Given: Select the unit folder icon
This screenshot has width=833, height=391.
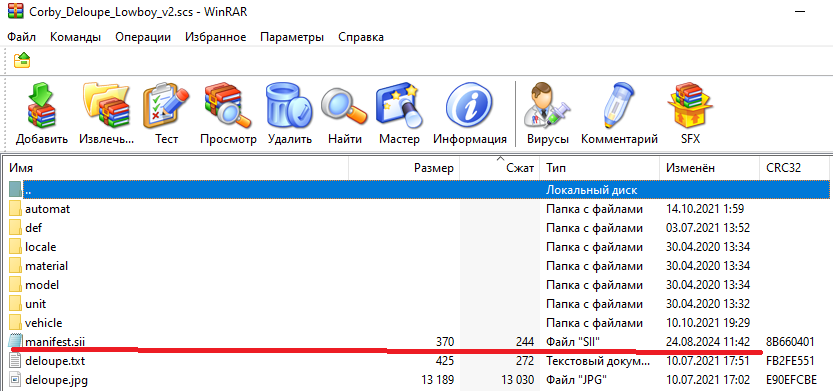Looking at the screenshot, I should [15, 304].
